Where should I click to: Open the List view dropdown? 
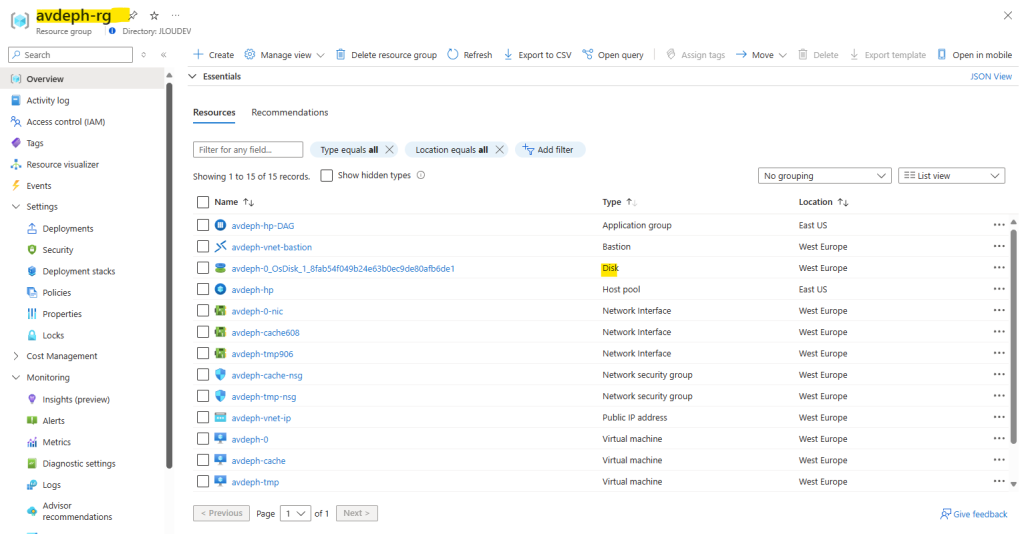952,176
